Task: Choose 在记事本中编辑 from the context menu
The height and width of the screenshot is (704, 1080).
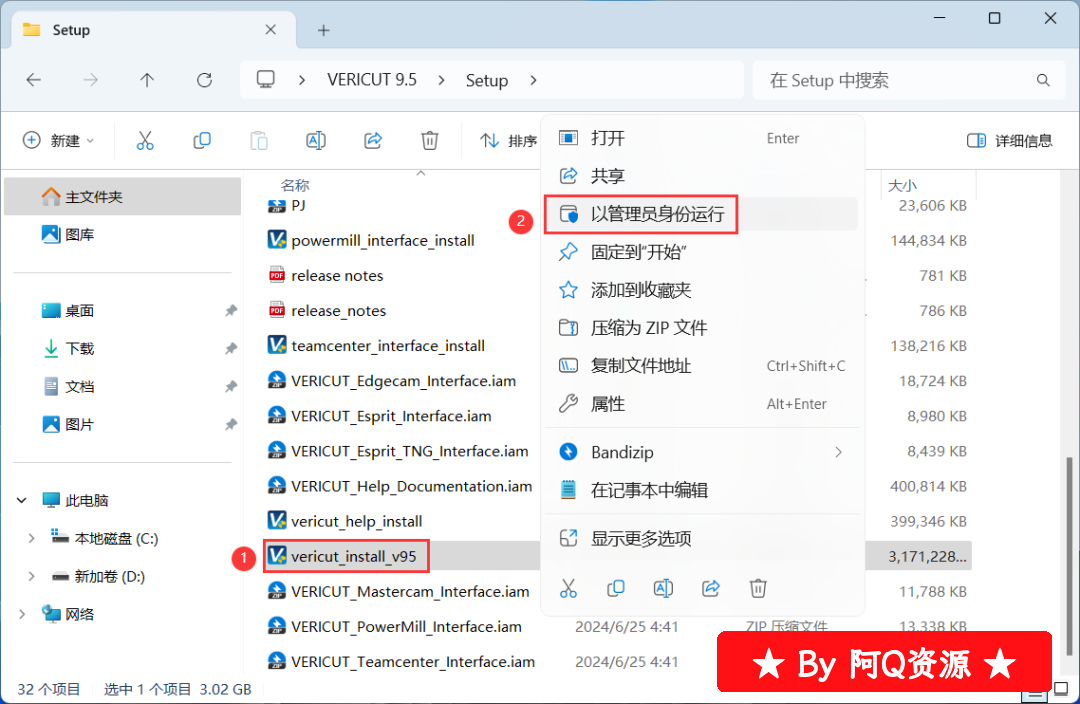Action: 701,490
